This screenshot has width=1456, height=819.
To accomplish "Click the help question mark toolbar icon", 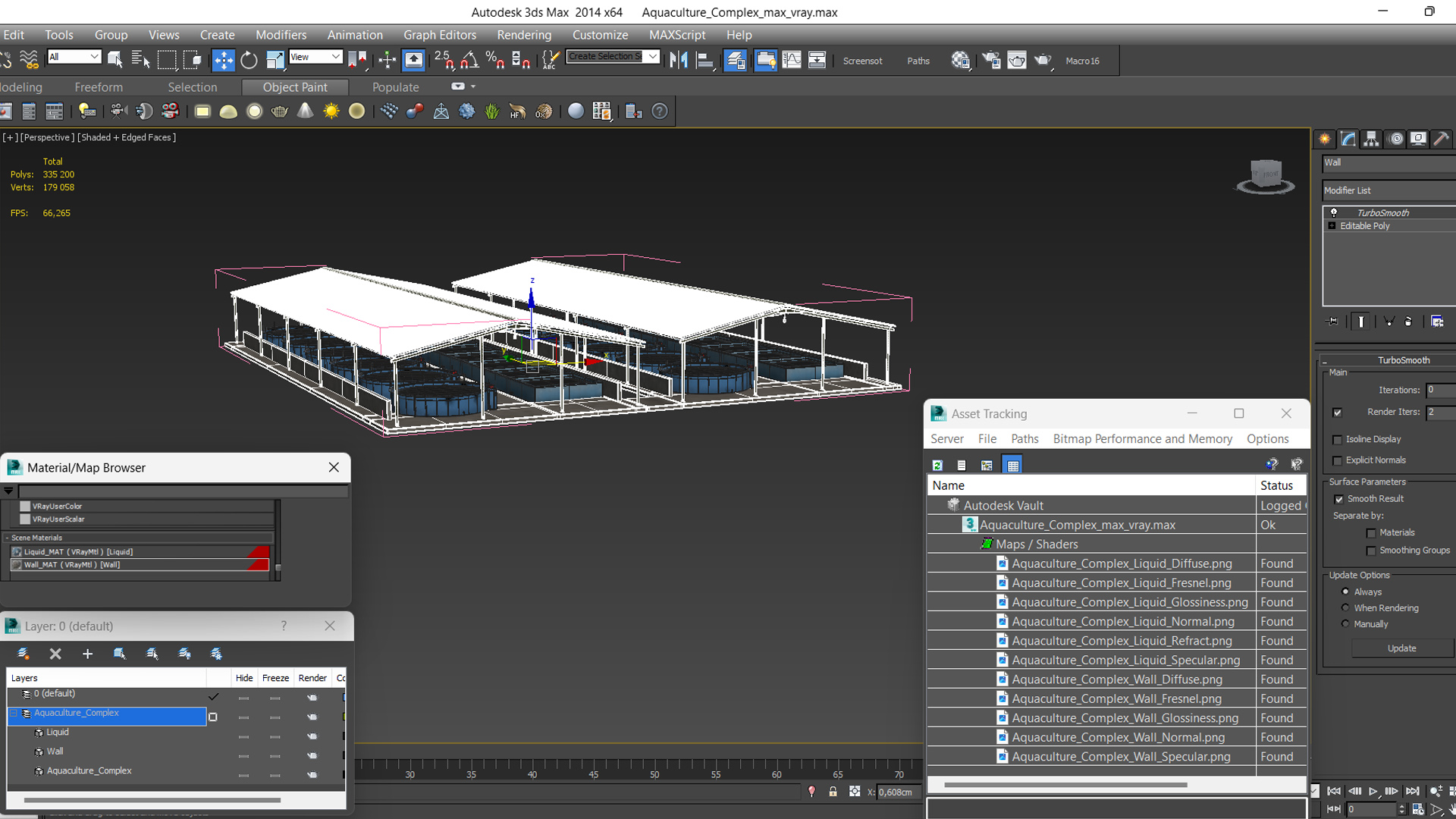I will point(660,111).
